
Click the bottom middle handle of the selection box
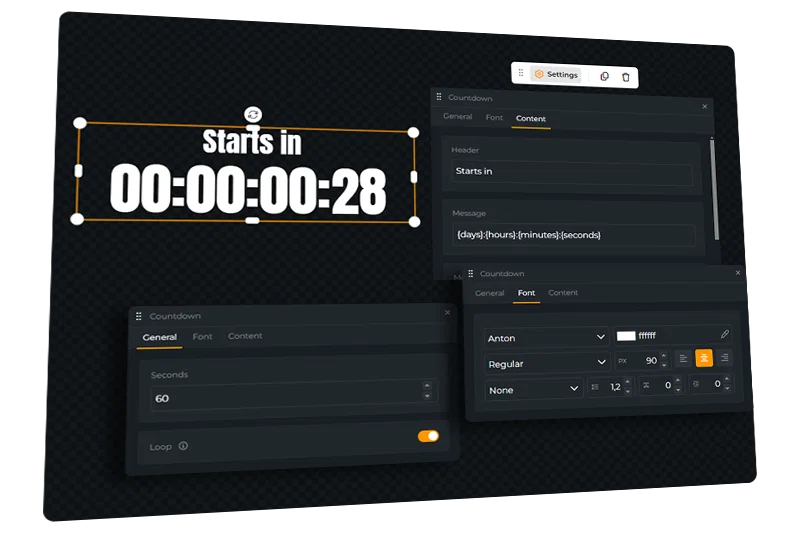tap(253, 220)
